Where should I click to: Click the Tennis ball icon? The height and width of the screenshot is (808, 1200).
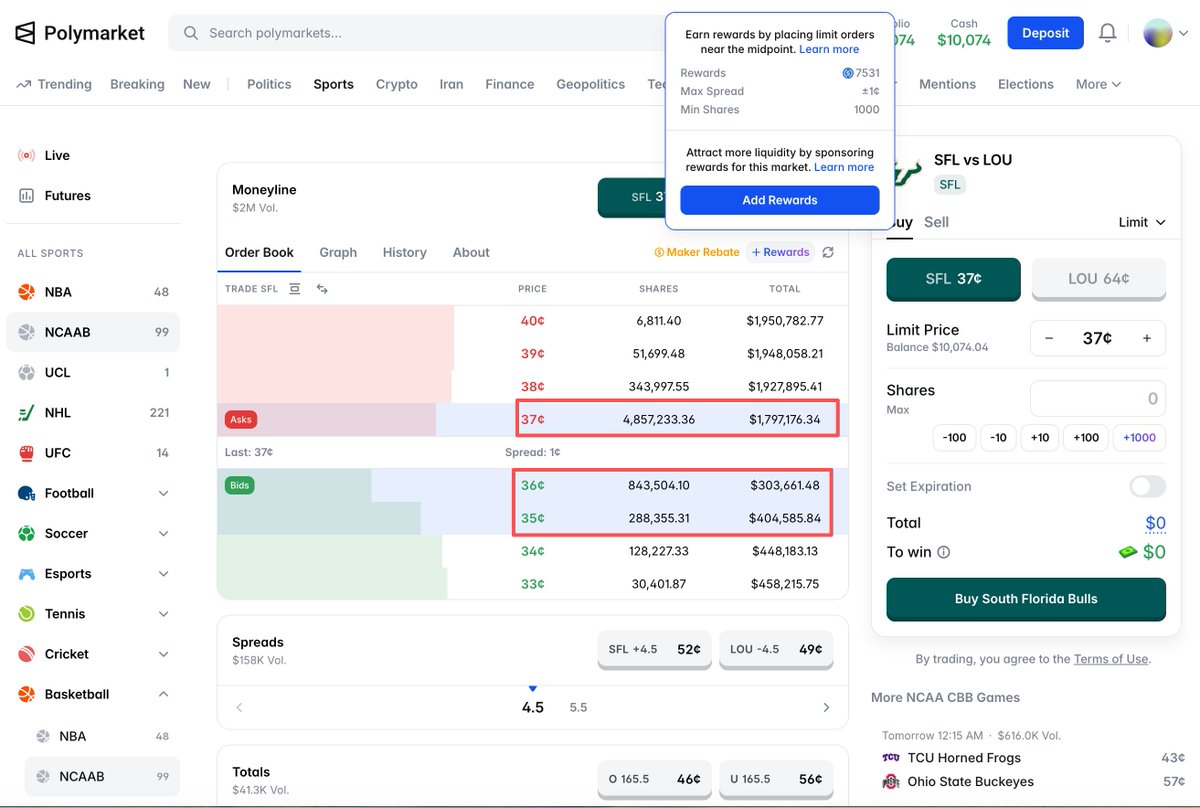(27, 614)
